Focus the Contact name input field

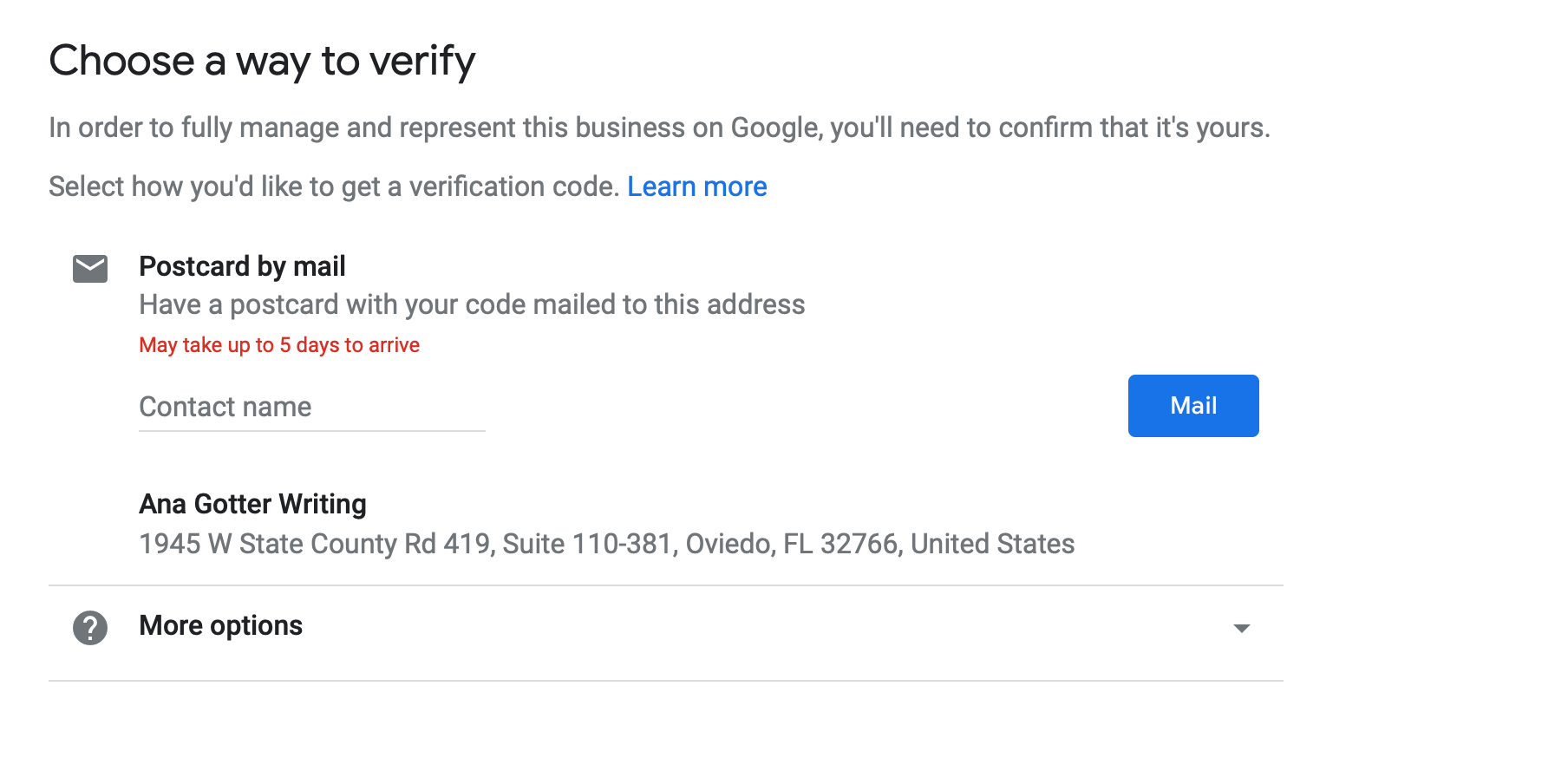pos(311,407)
